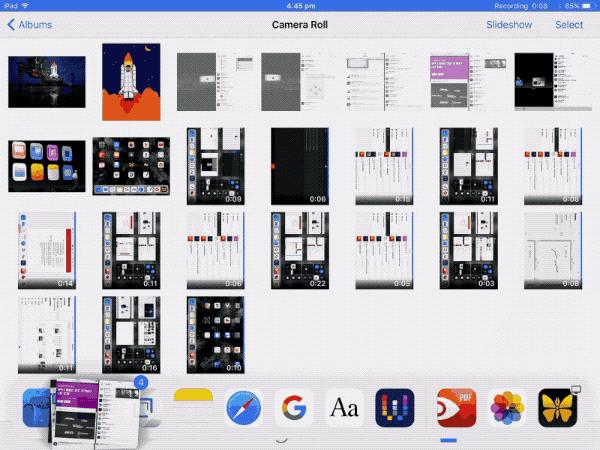Play the 0:05 video clip
The height and width of the screenshot is (450, 600).
coord(384,250)
